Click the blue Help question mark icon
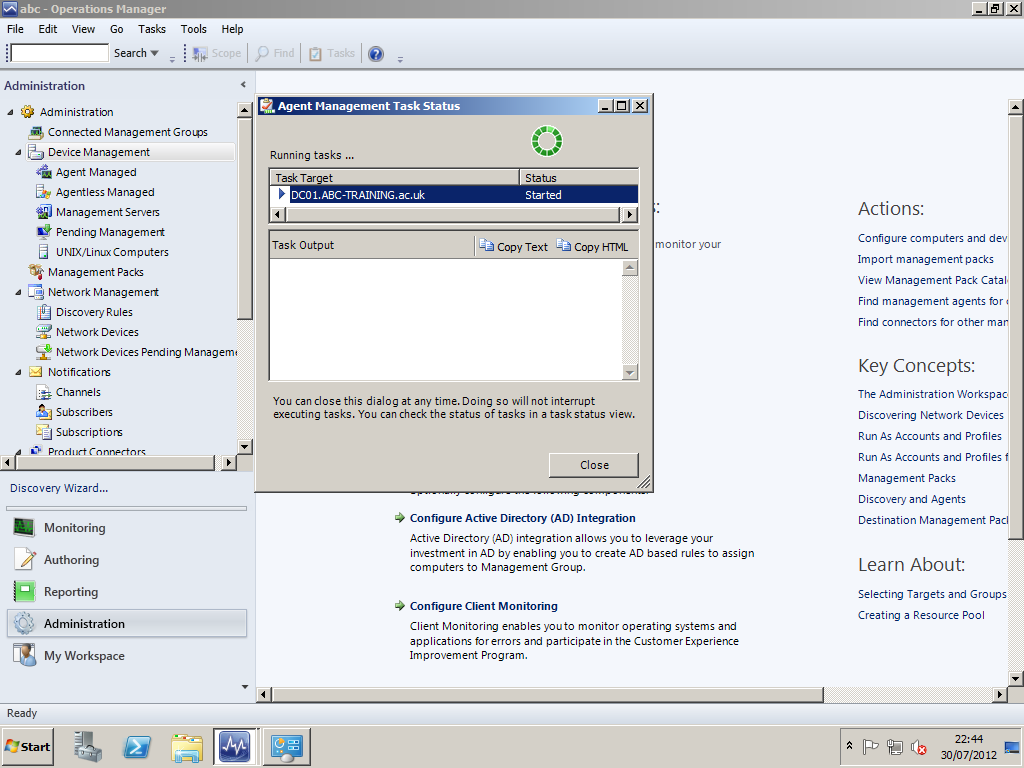1024x768 pixels. (x=376, y=54)
